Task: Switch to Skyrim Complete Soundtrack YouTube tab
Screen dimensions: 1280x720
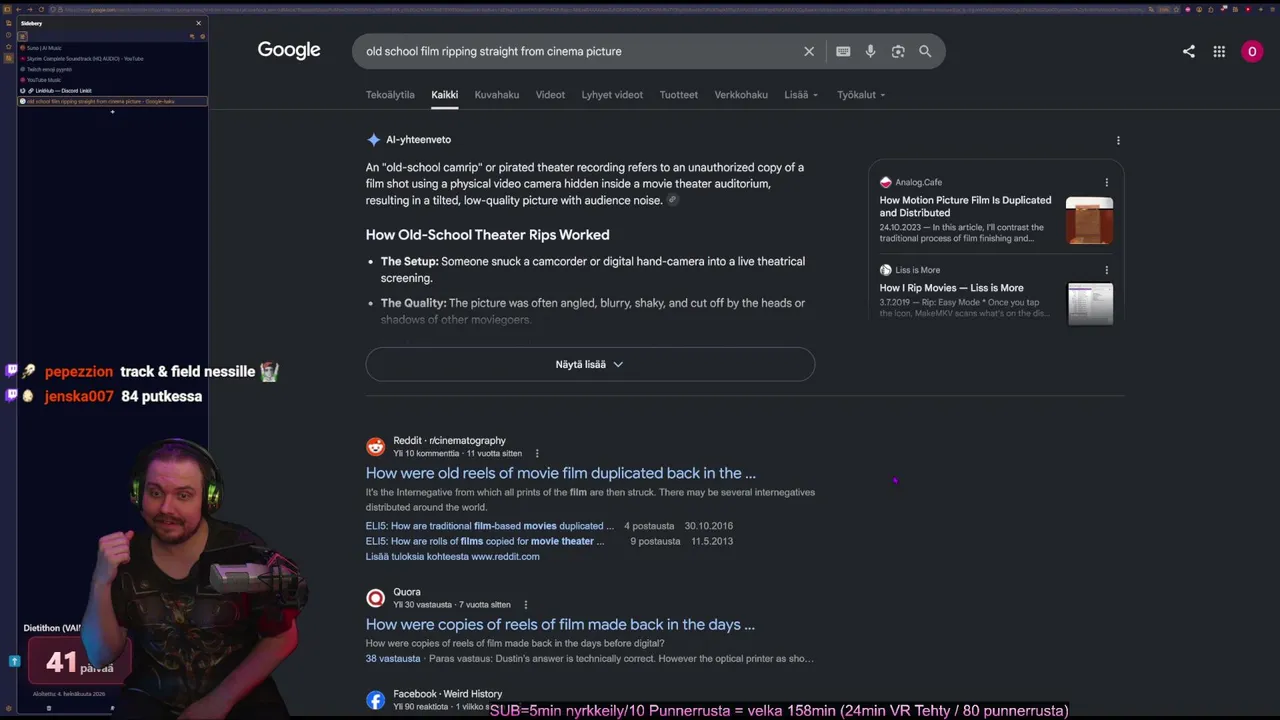Action: [112, 59]
